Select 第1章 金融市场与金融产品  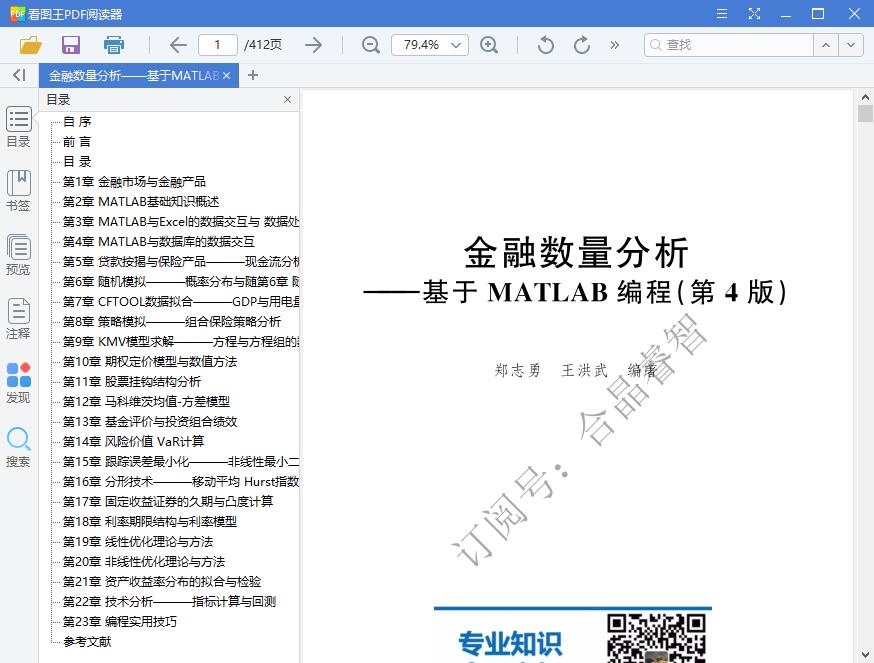pos(134,182)
